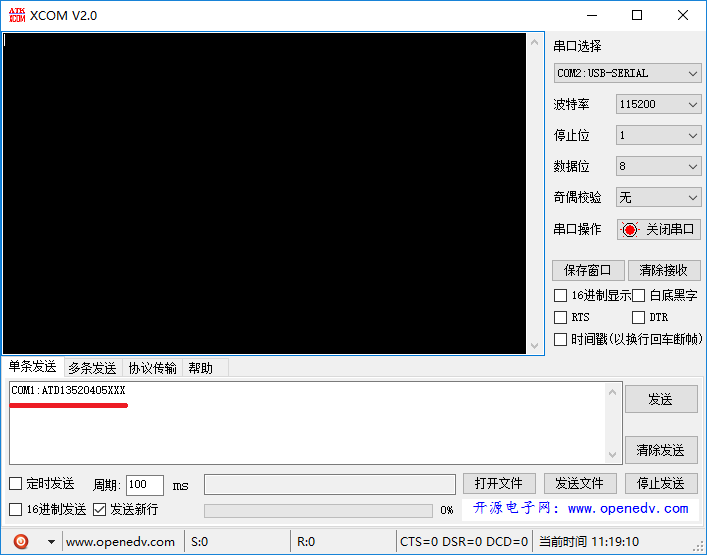Click the 保存窗口 button
707x555 pixels.
[x=588, y=271]
